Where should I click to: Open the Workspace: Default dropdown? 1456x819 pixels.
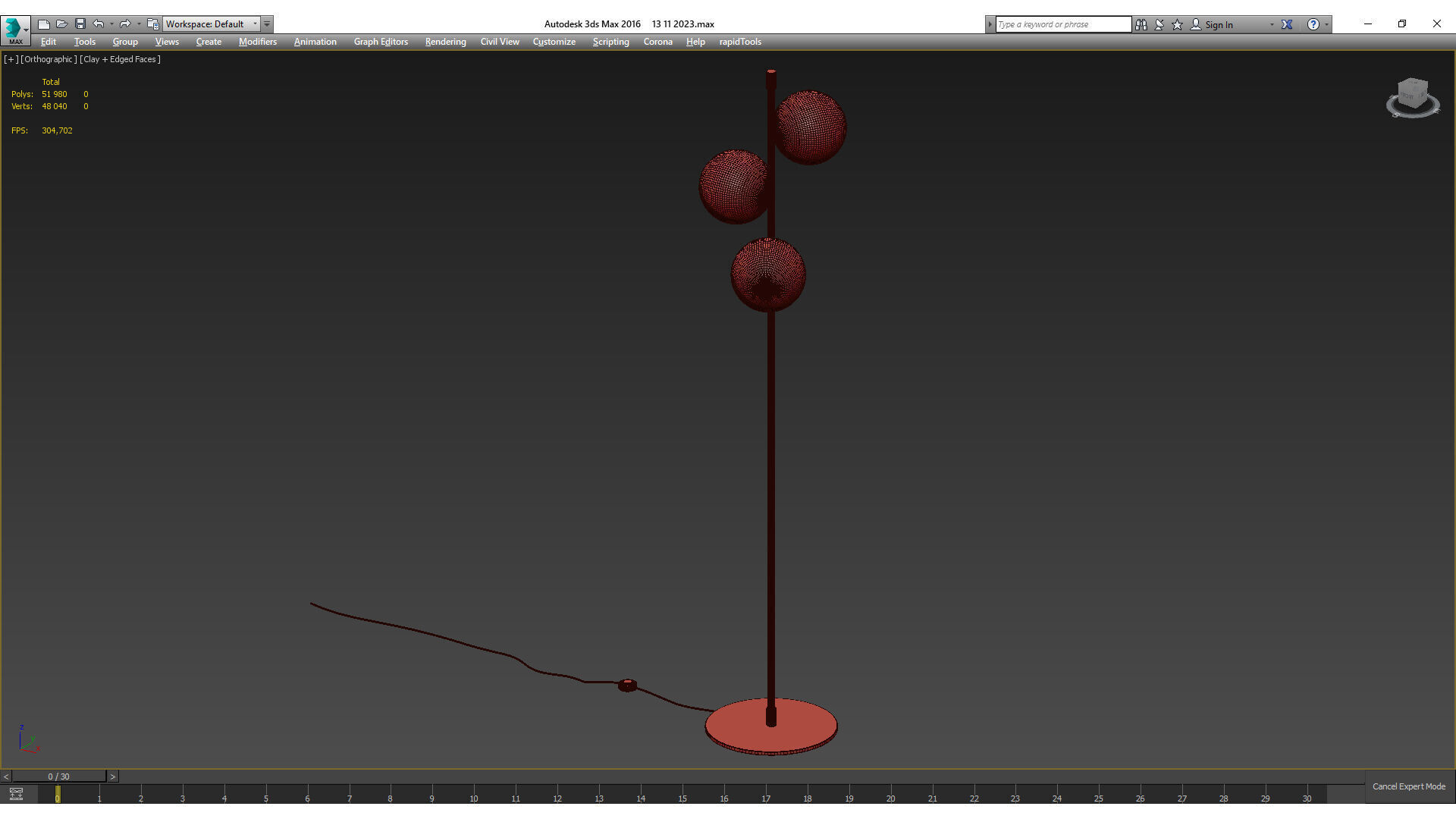(x=212, y=24)
